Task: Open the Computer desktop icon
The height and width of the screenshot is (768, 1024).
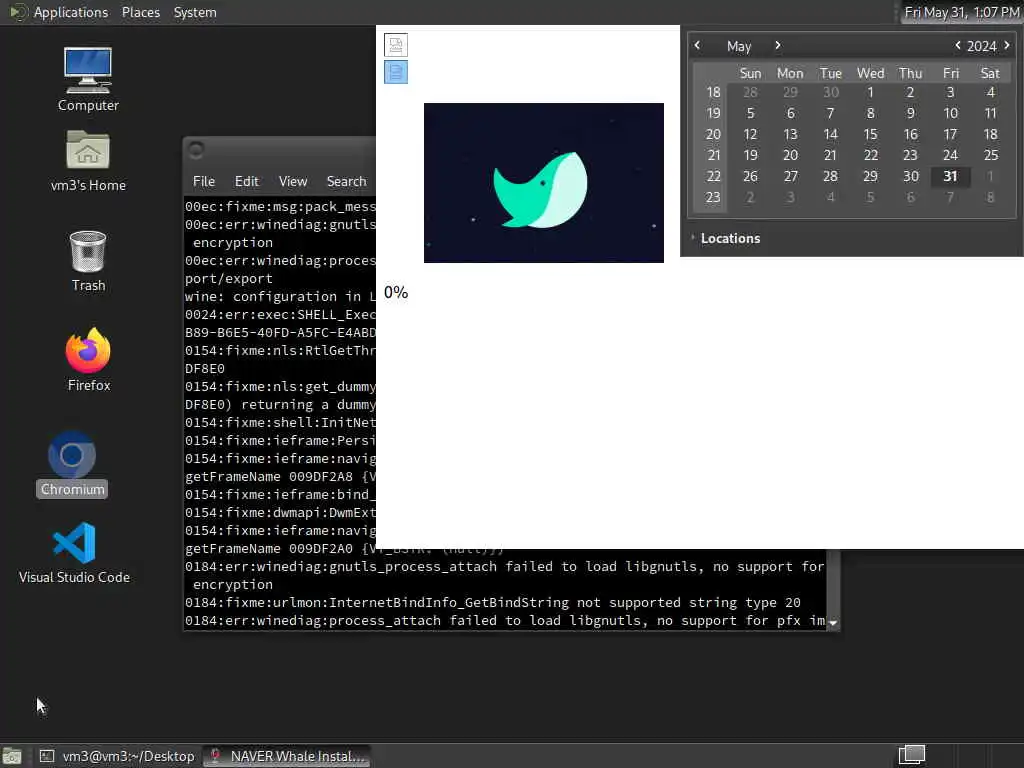Action: (88, 78)
